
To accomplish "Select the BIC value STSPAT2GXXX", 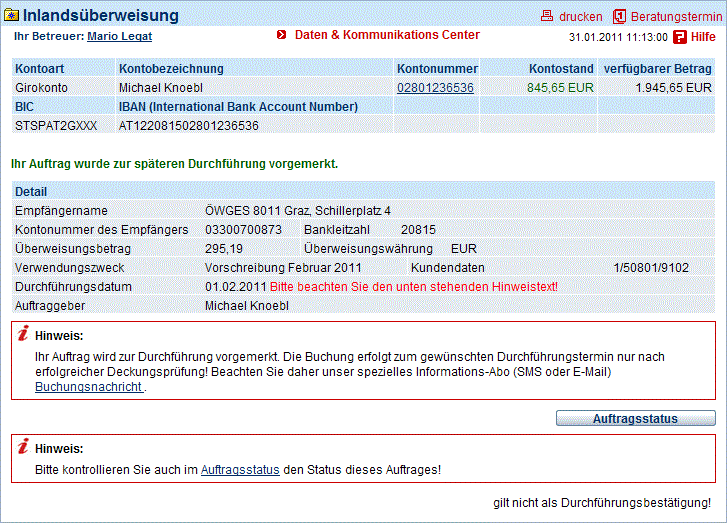I will [56, 126].
